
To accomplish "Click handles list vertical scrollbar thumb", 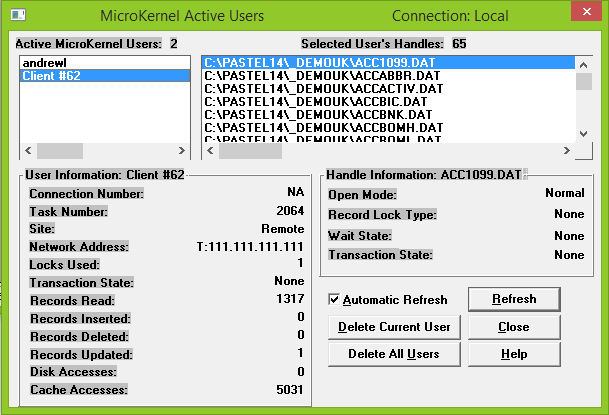I will click(x=583, y=81).
